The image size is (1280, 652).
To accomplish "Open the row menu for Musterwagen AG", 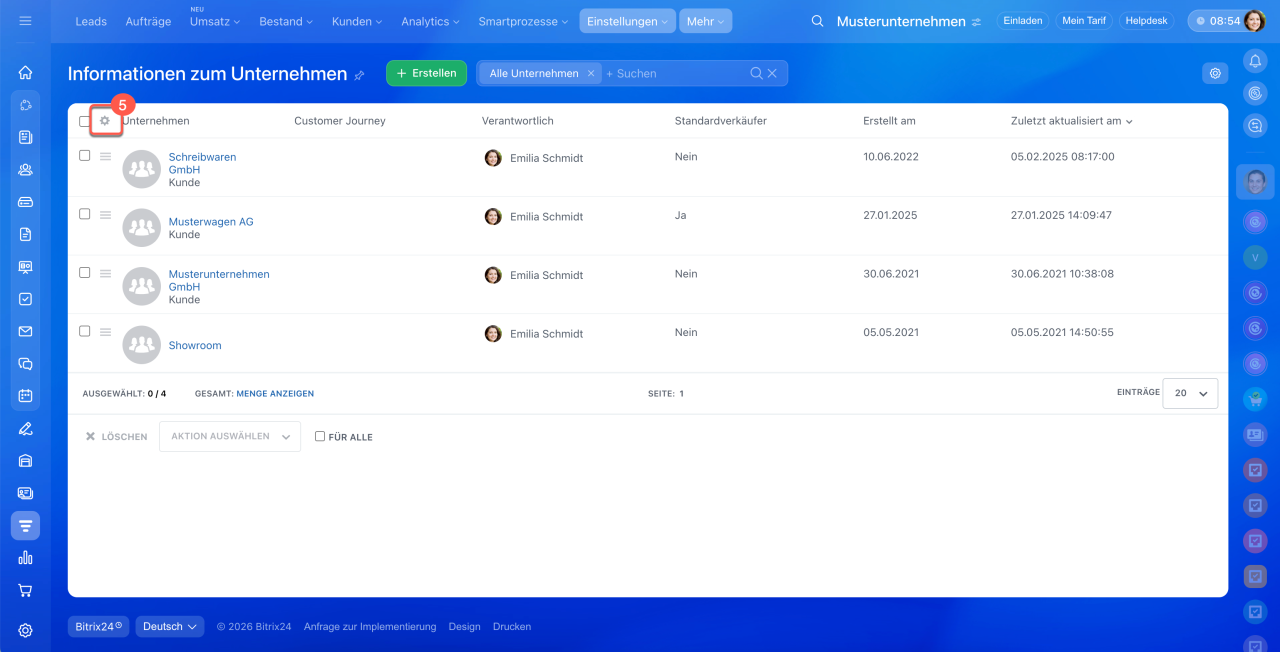I will pyautogui.click(x=105, y=215).
